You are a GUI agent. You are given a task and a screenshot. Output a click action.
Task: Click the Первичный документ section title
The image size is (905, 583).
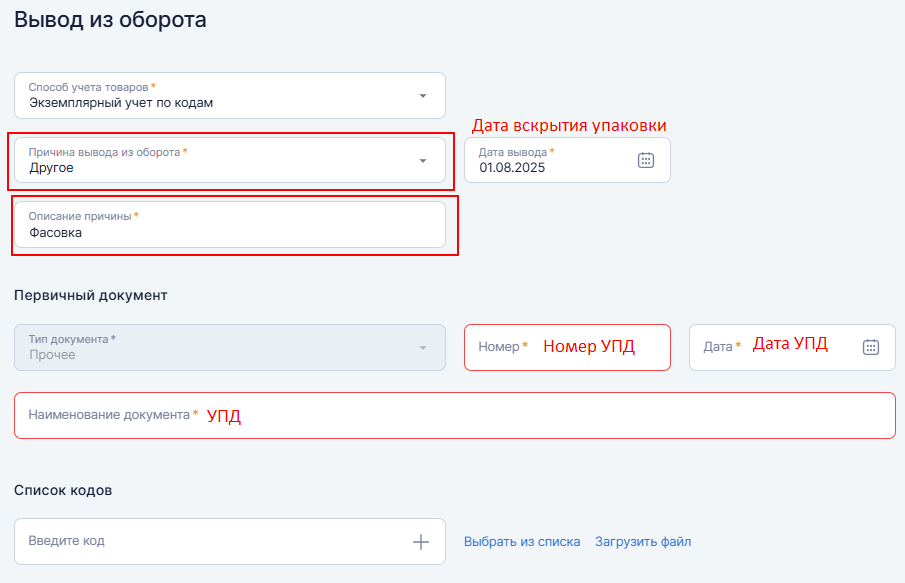tap(91, 295)
